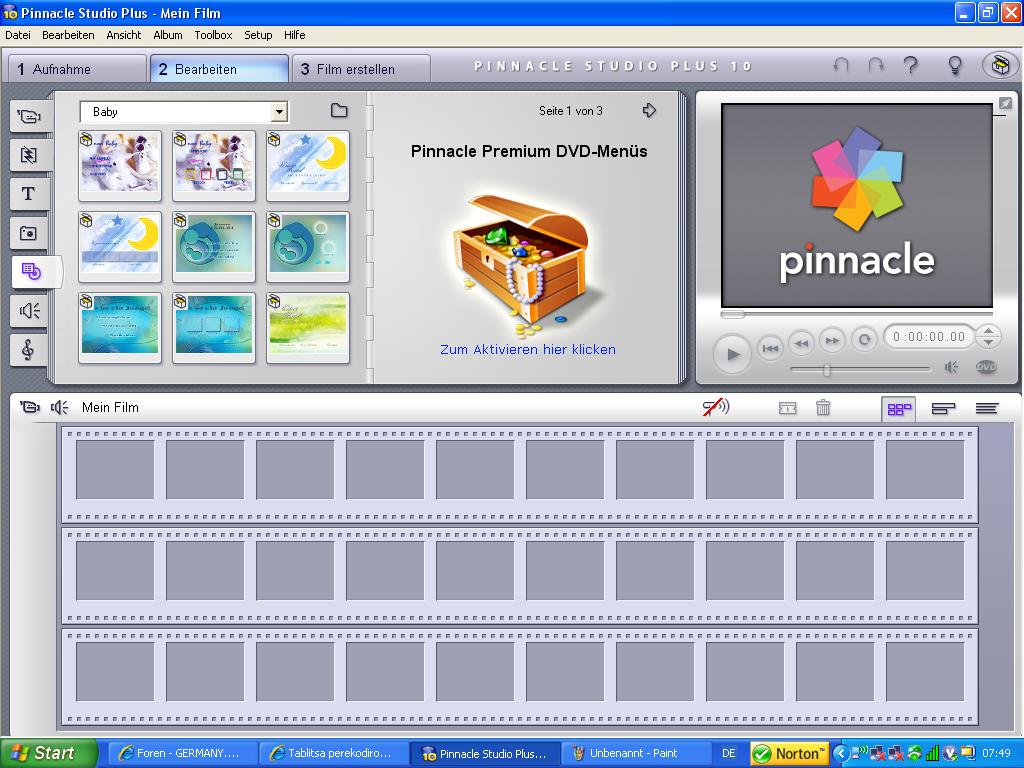The height and width of the screenshot is (768, 1024).
Task: Click the player scrubber bar
Action: (x=856, y=315)
